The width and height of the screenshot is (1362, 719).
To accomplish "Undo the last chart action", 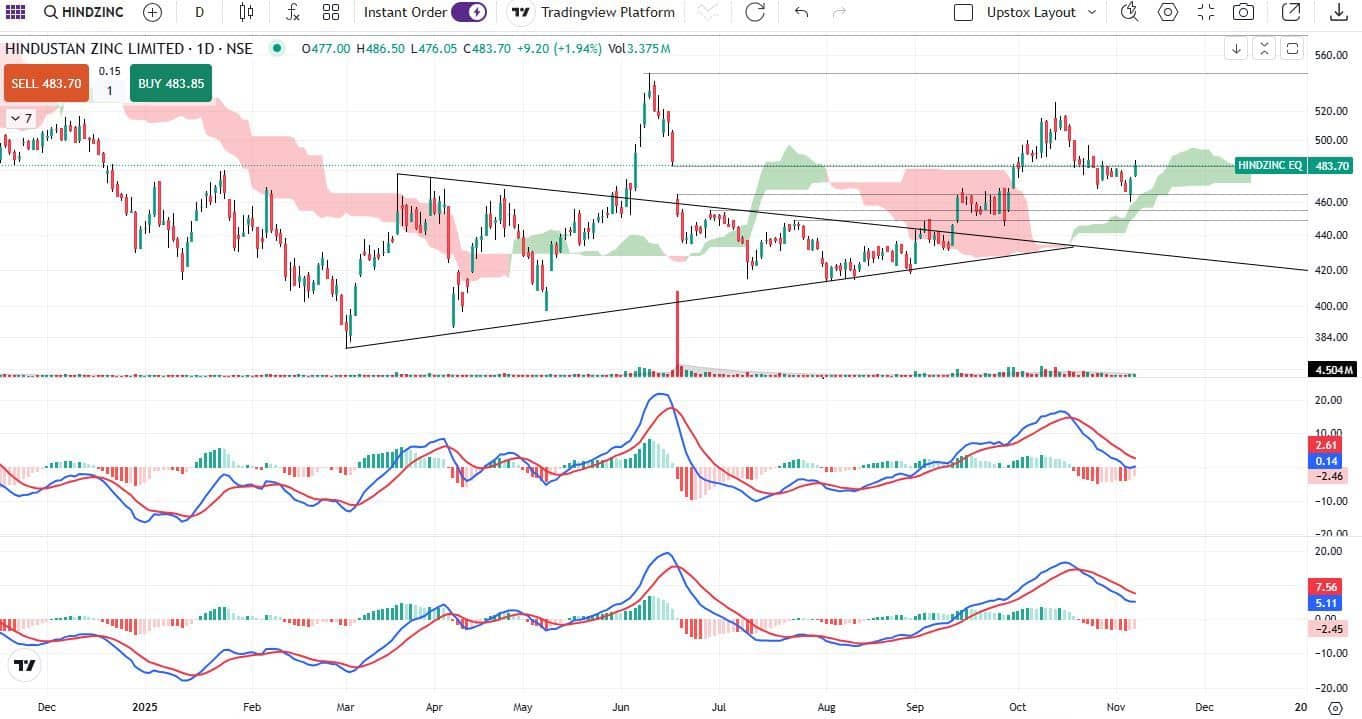I will point(800,12).
